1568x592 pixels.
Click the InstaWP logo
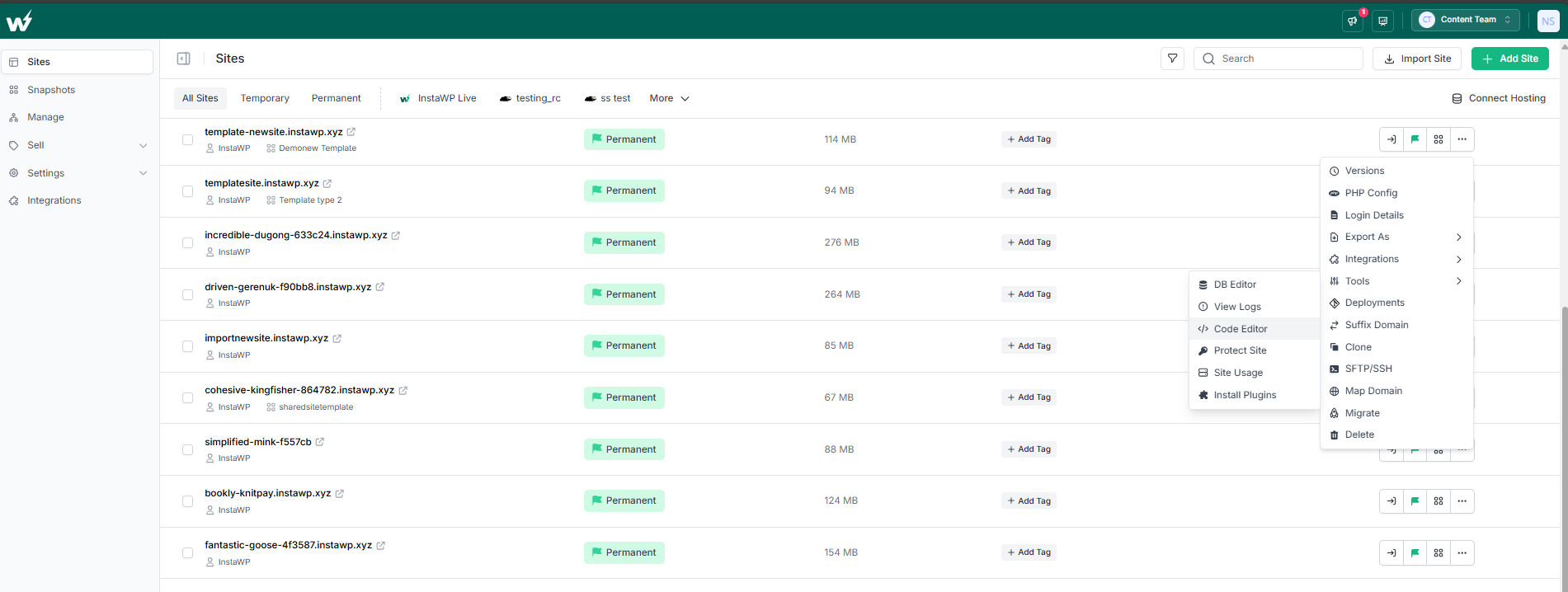[19, 21]
